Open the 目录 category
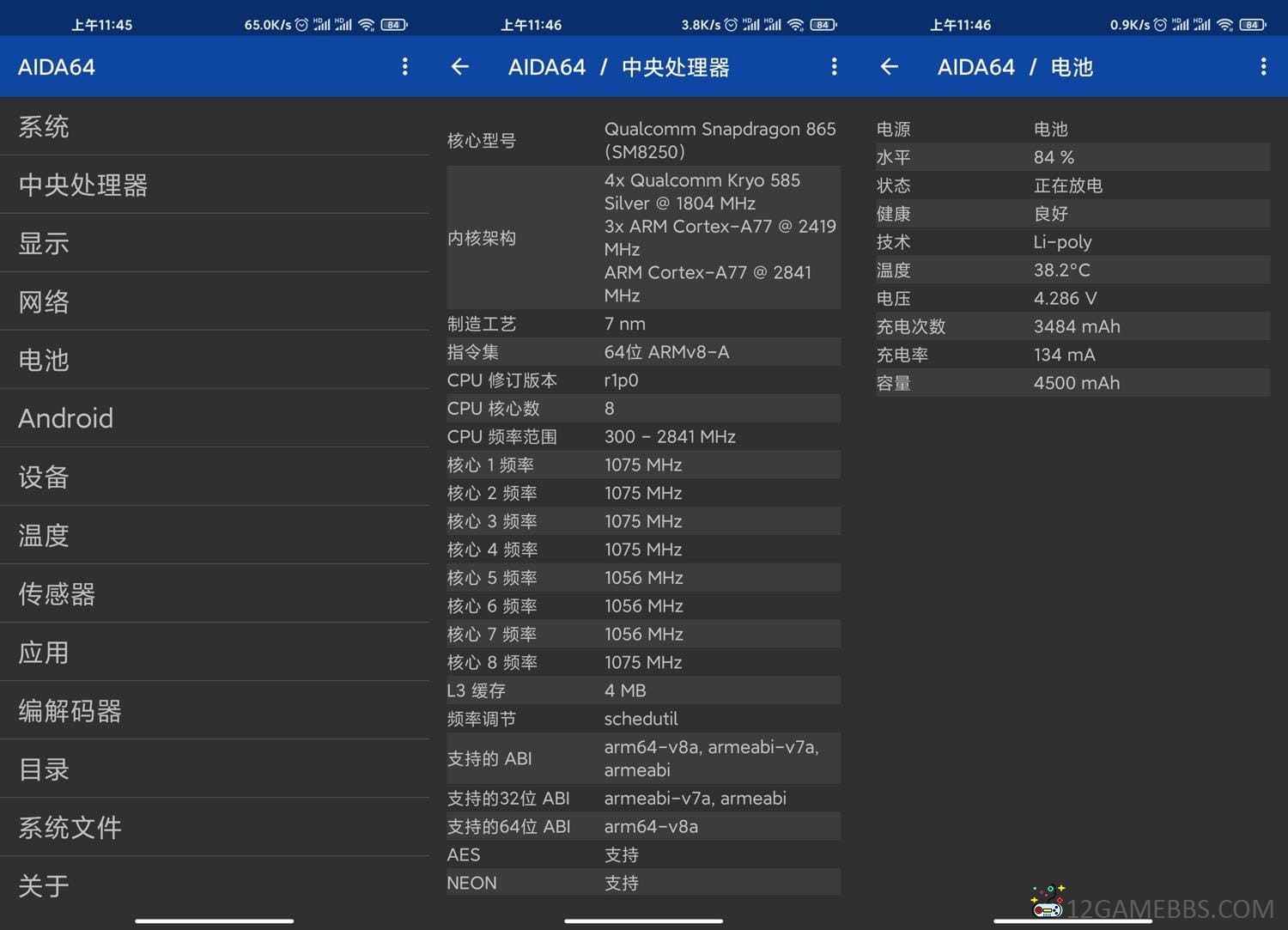 215,769
